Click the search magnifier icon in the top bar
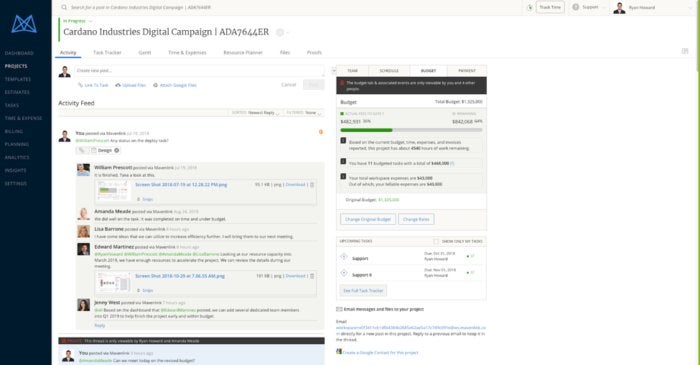Viewport: 700px width, 365px height. tap(64, 7)
